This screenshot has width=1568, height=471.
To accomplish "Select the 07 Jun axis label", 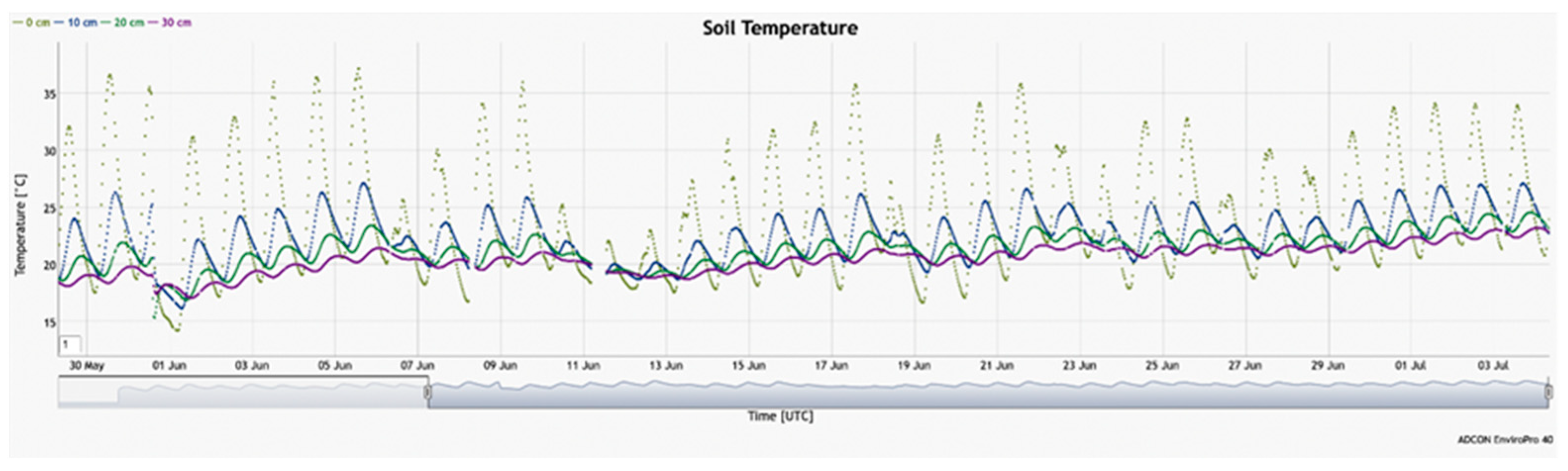I will tap(417, 366).
